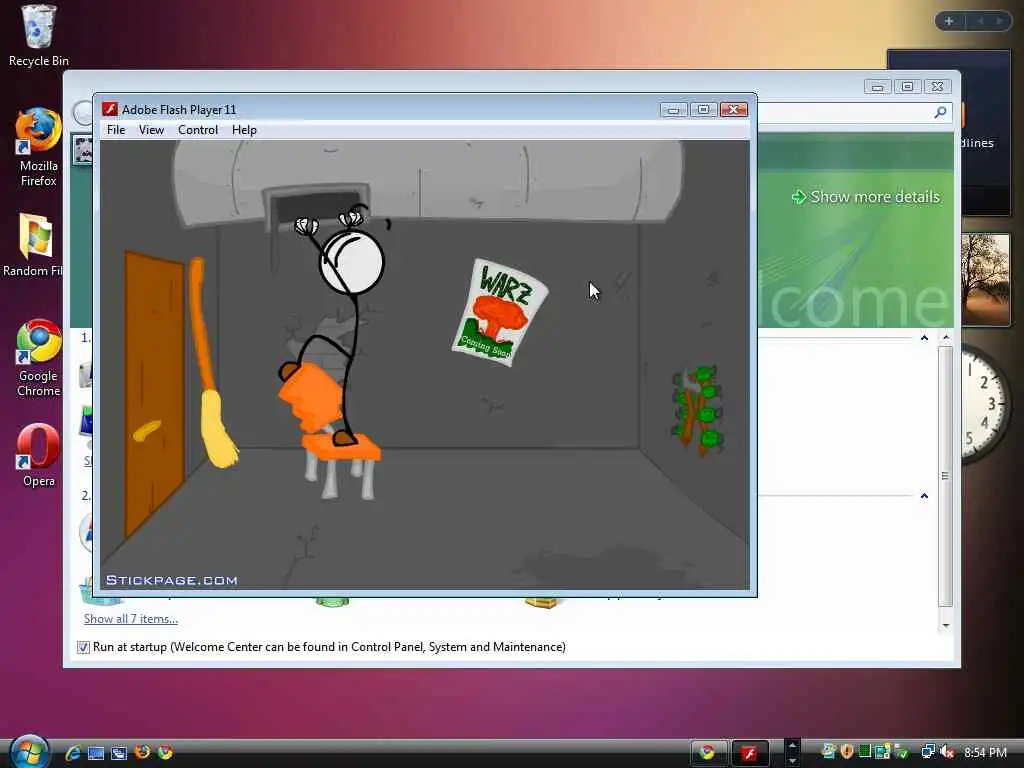Click the muted volume tray icon
The width and height of the screenshot is (1024, 768).
(947, 752)
